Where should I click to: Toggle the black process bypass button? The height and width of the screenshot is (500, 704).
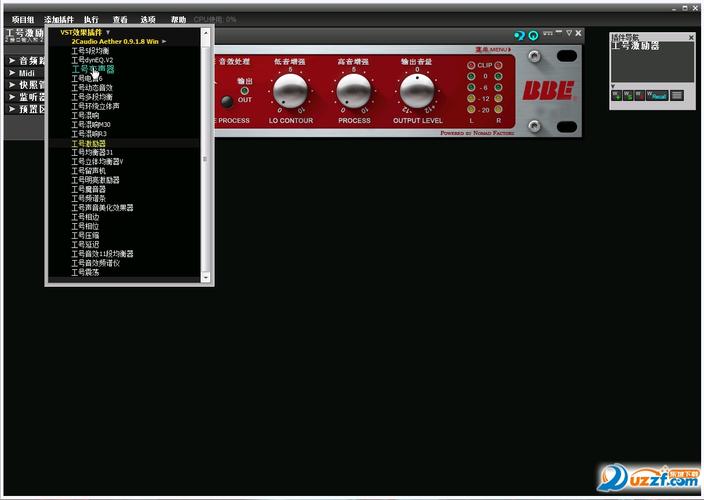click(x=227, y=102)
